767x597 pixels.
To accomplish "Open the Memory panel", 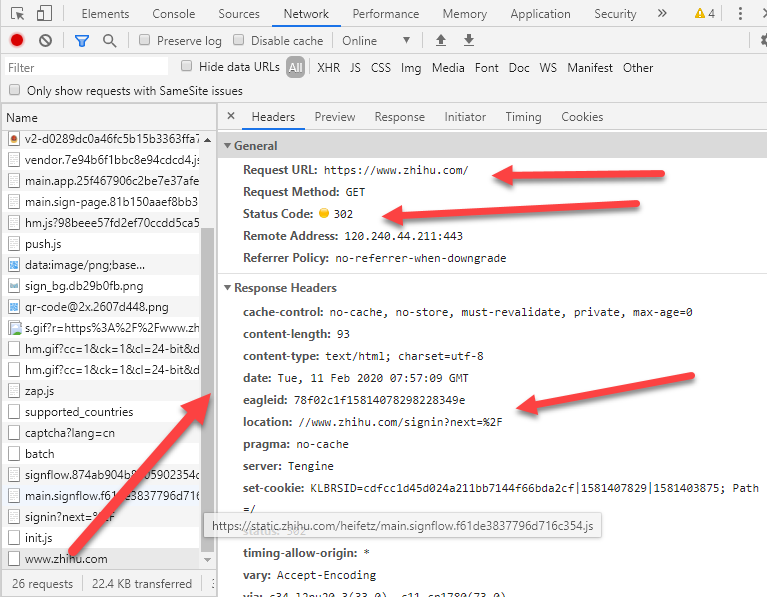I will point(465,14).
